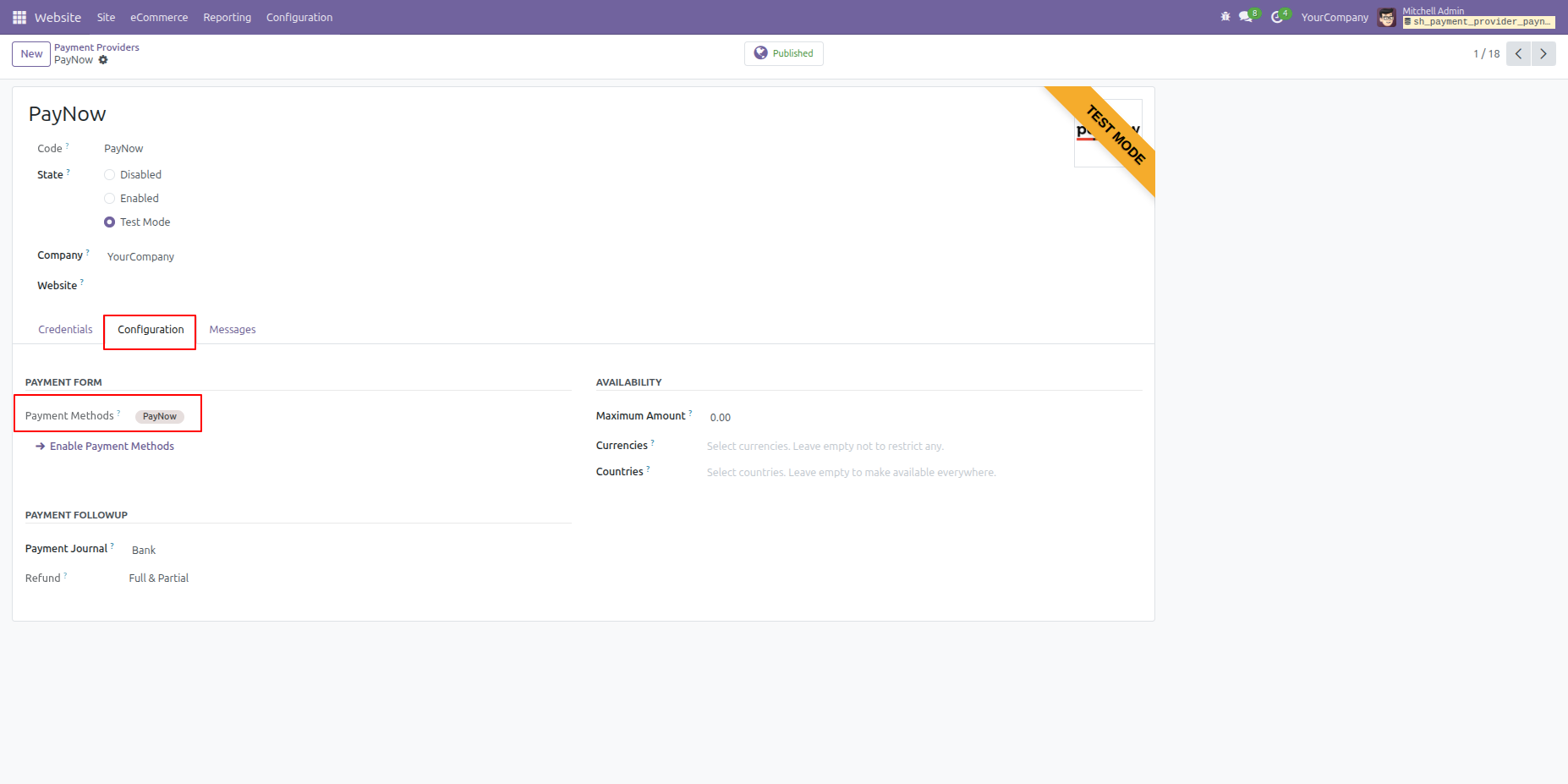Go back to Payment Providers breadcrumb

(96, 47)
